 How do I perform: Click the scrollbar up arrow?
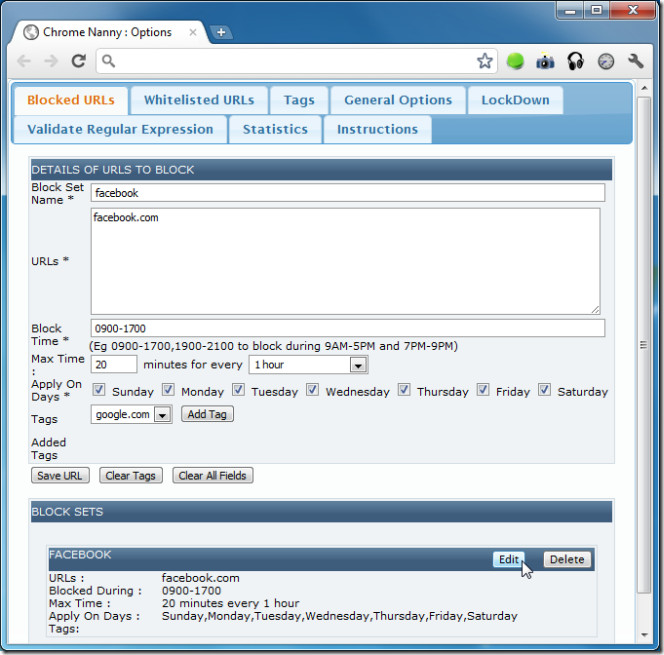644,88
